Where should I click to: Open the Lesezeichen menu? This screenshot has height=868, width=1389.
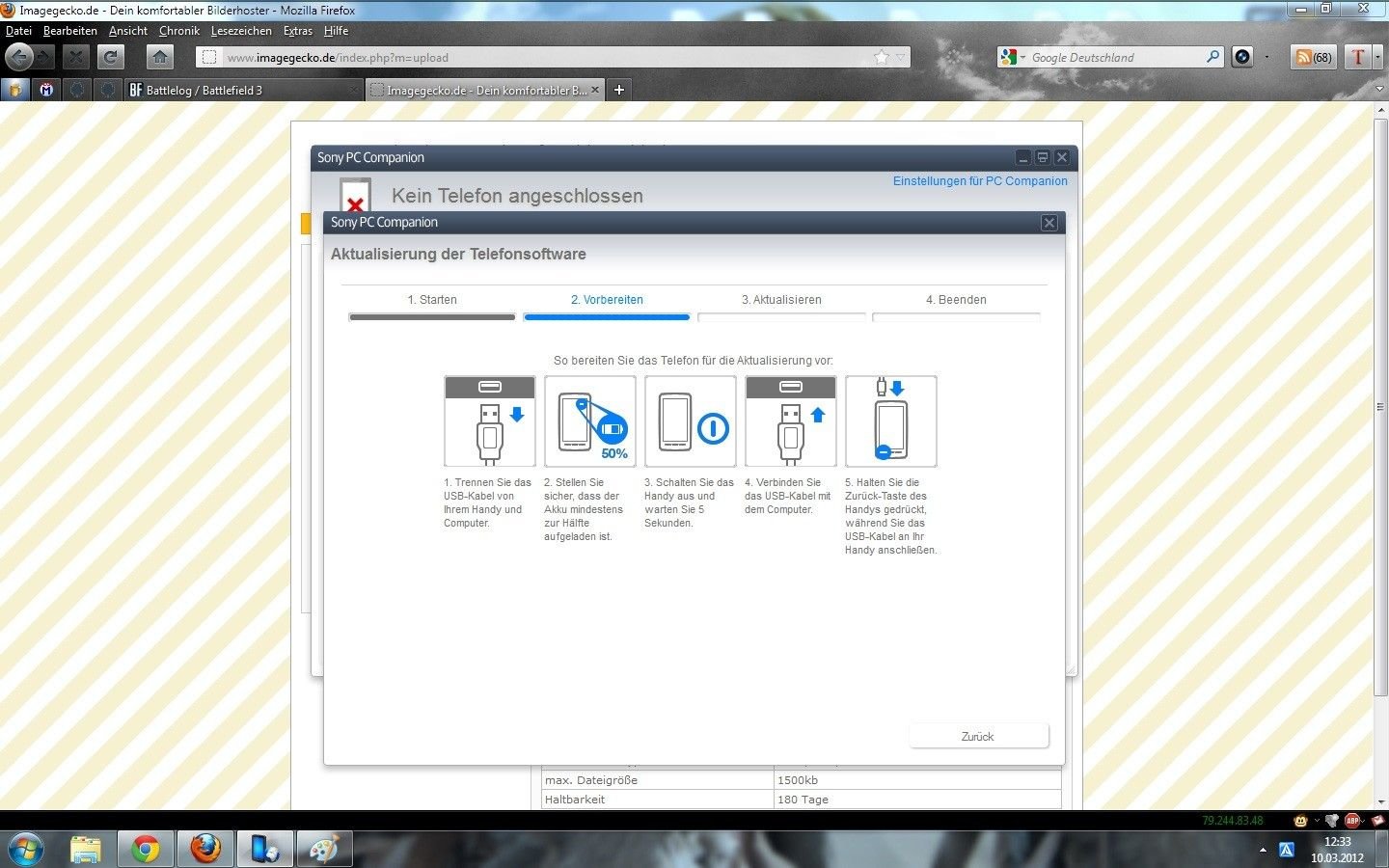coord(241,31)
